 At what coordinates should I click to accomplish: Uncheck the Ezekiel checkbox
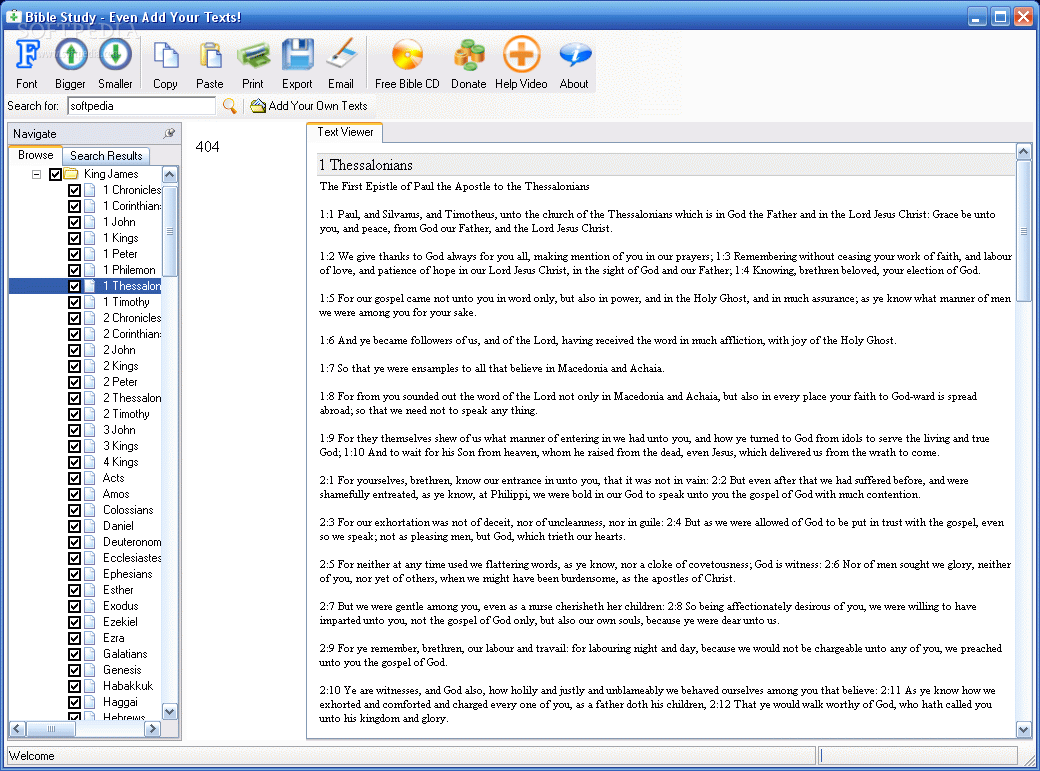74,622
